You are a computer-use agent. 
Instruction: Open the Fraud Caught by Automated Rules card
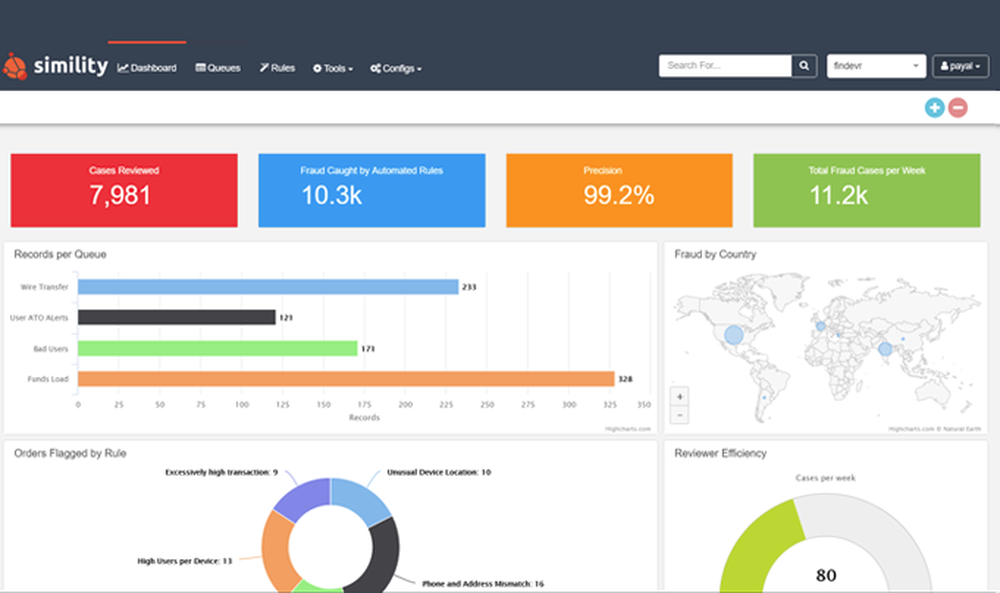click(372, 190)
